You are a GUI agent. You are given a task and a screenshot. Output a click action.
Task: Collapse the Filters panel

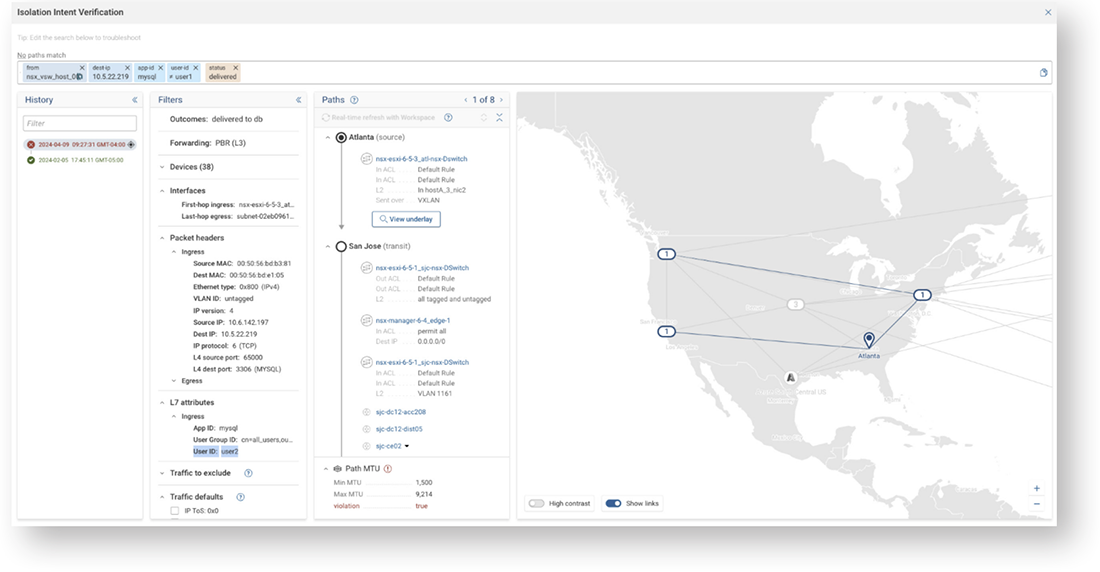pyautogui.click(x=298, y=100)
